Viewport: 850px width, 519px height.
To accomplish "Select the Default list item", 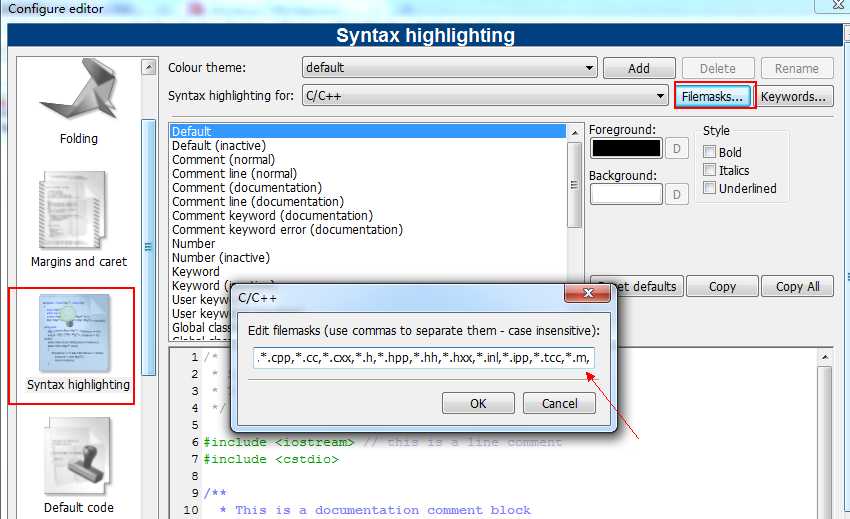I will click(368, 131).
